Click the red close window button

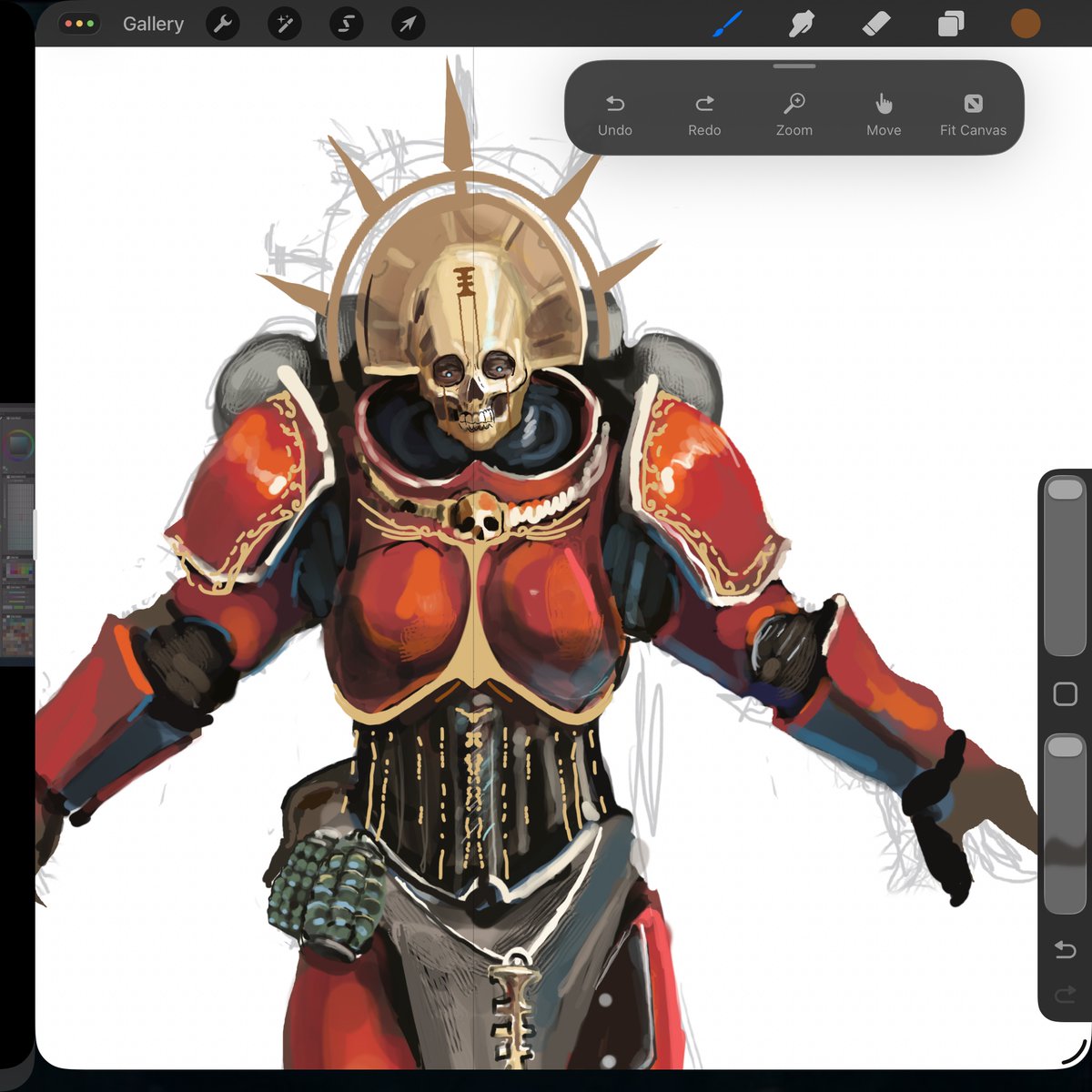click(68, 24)
